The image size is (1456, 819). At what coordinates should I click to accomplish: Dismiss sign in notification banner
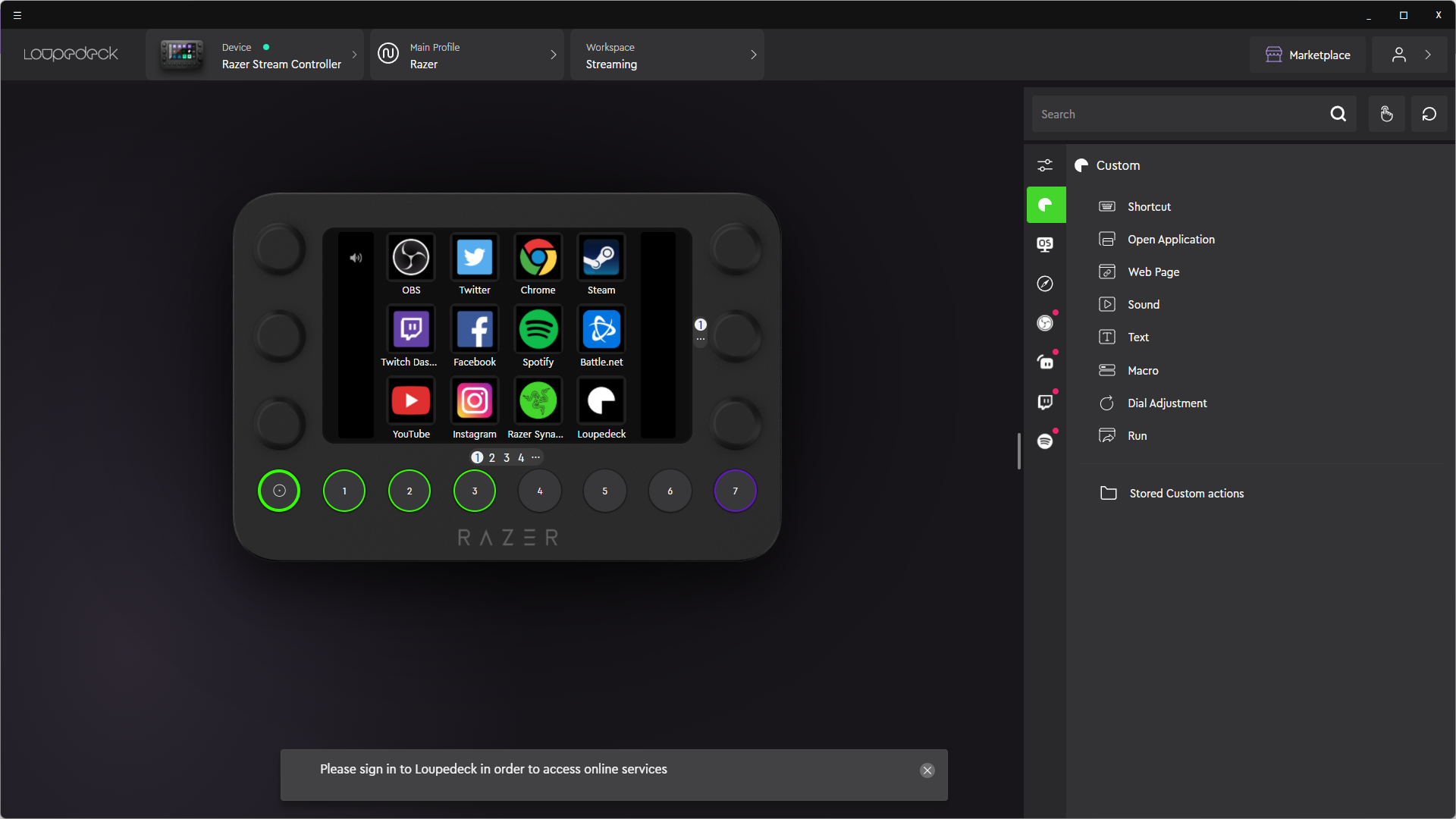pyautogui.click(x=927, y=770)
